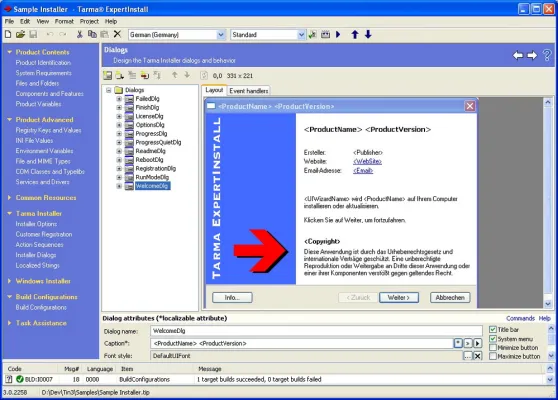Switch to the Event handlers tab

(x=249, y=91)
